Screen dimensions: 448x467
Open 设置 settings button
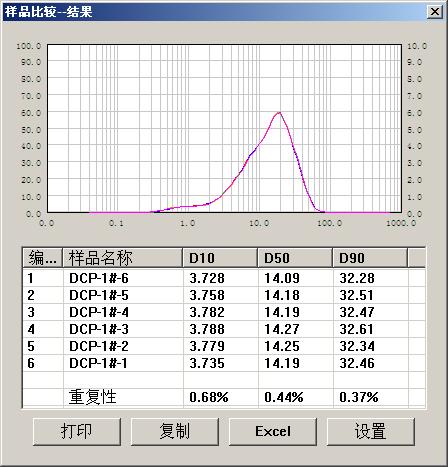pyautogui.click(x=371, y=431)
